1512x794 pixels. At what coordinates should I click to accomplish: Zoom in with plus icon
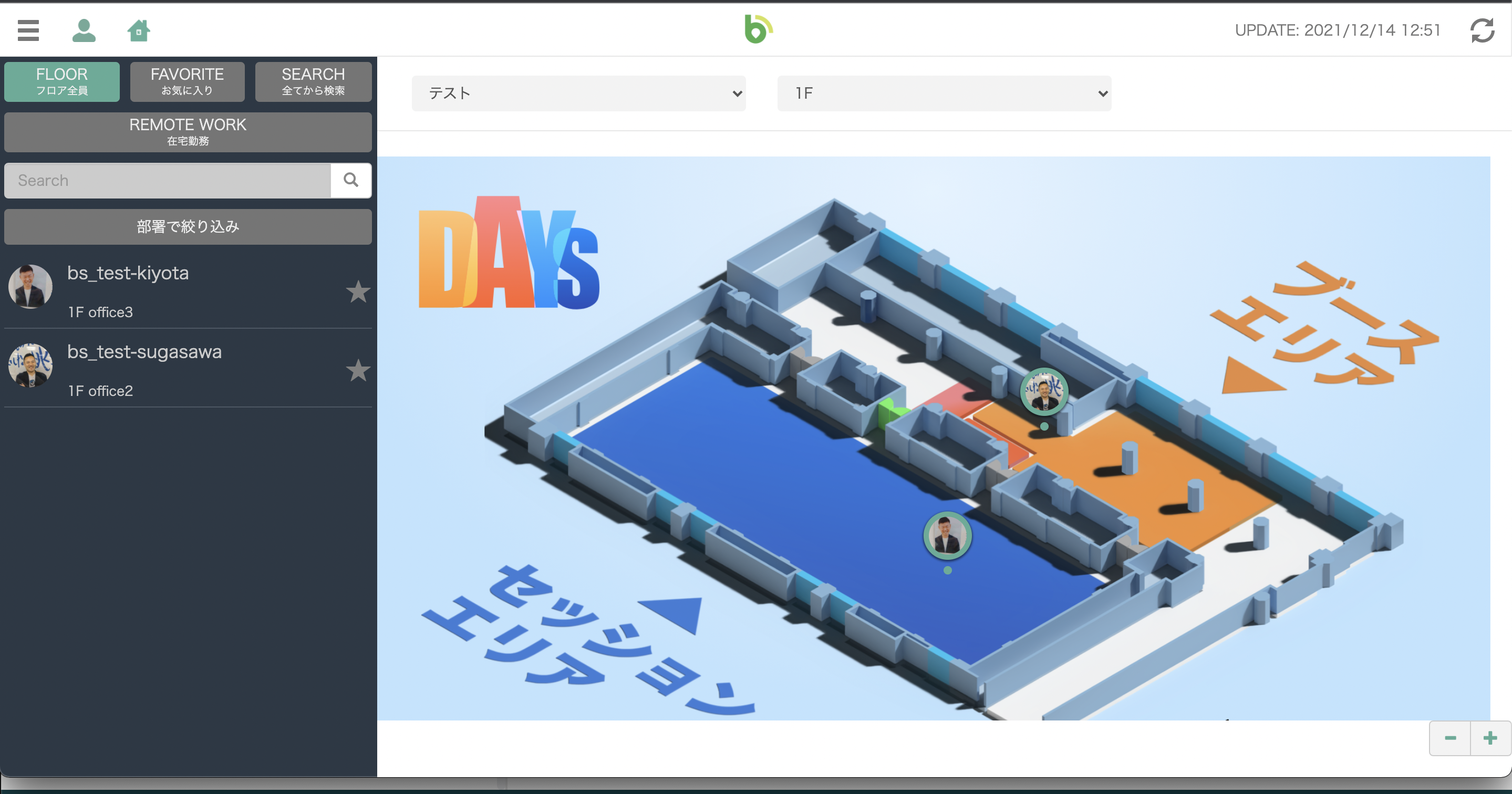(x=1490, y=738)
